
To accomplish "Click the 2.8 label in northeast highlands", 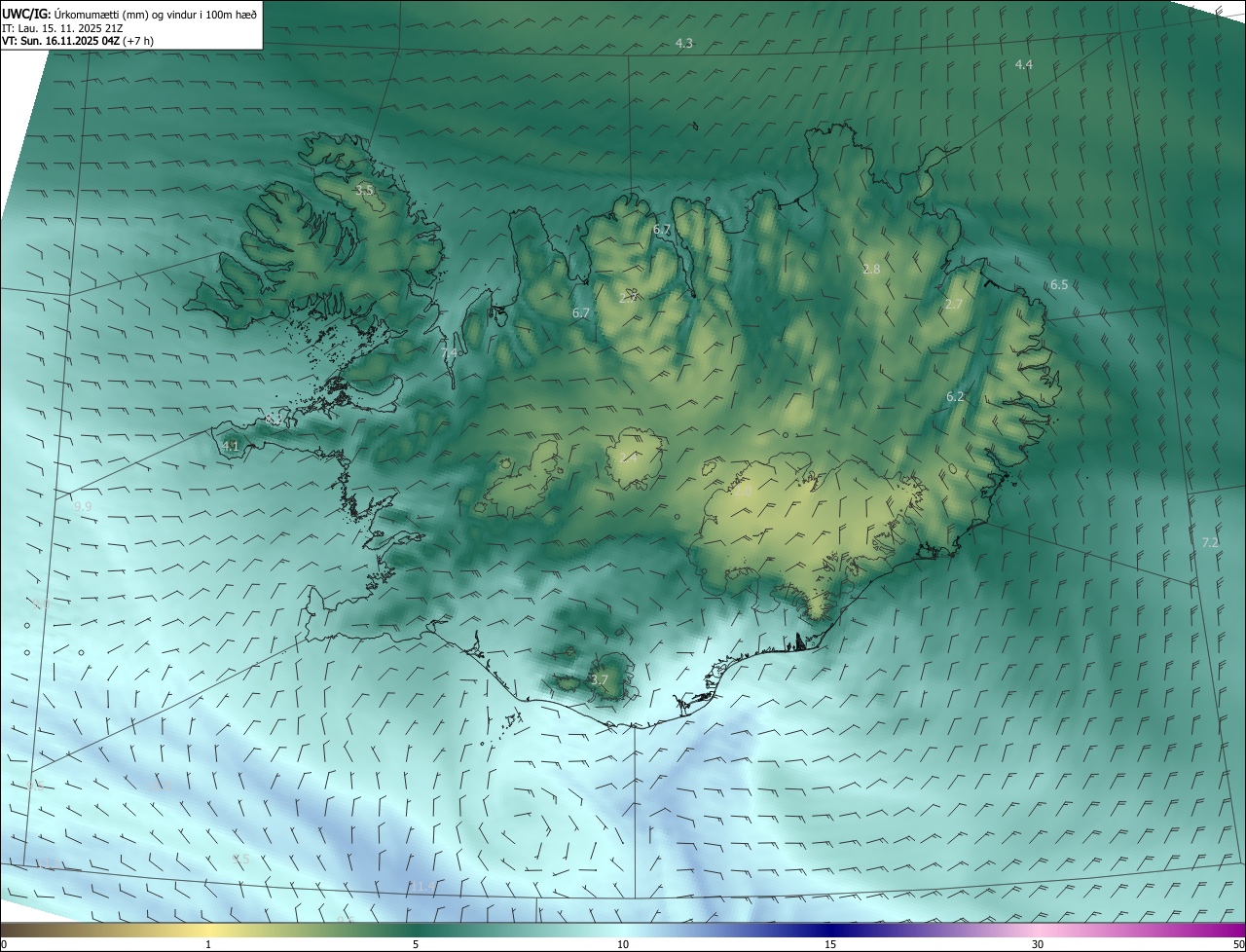I will [871, 269].
